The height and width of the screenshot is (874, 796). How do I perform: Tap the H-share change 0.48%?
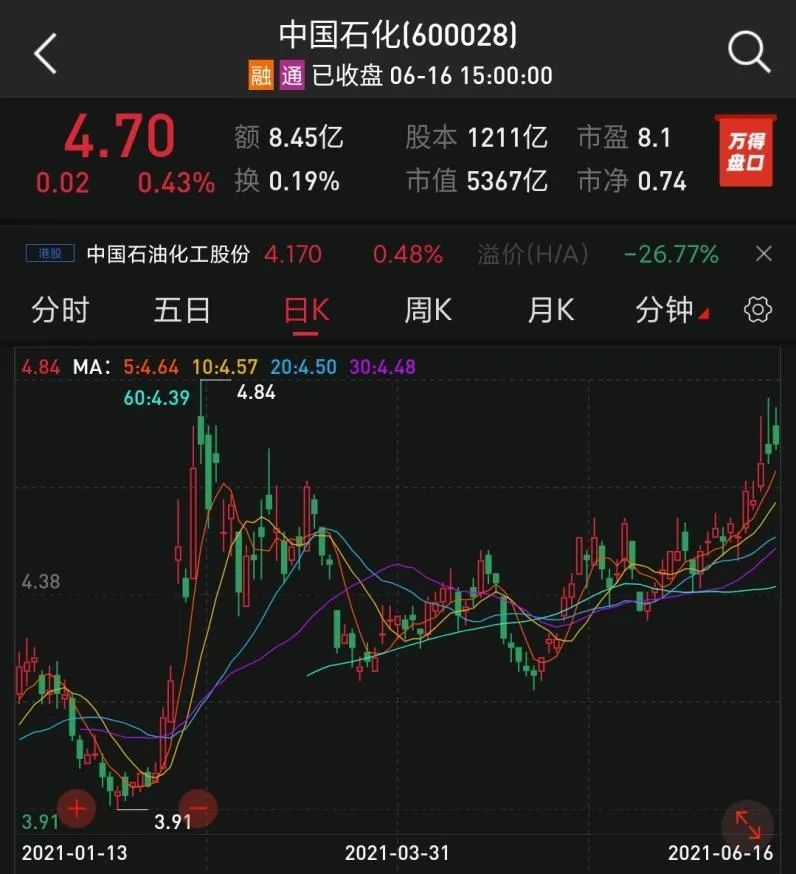pyautogui.click(x=408, y=254)
